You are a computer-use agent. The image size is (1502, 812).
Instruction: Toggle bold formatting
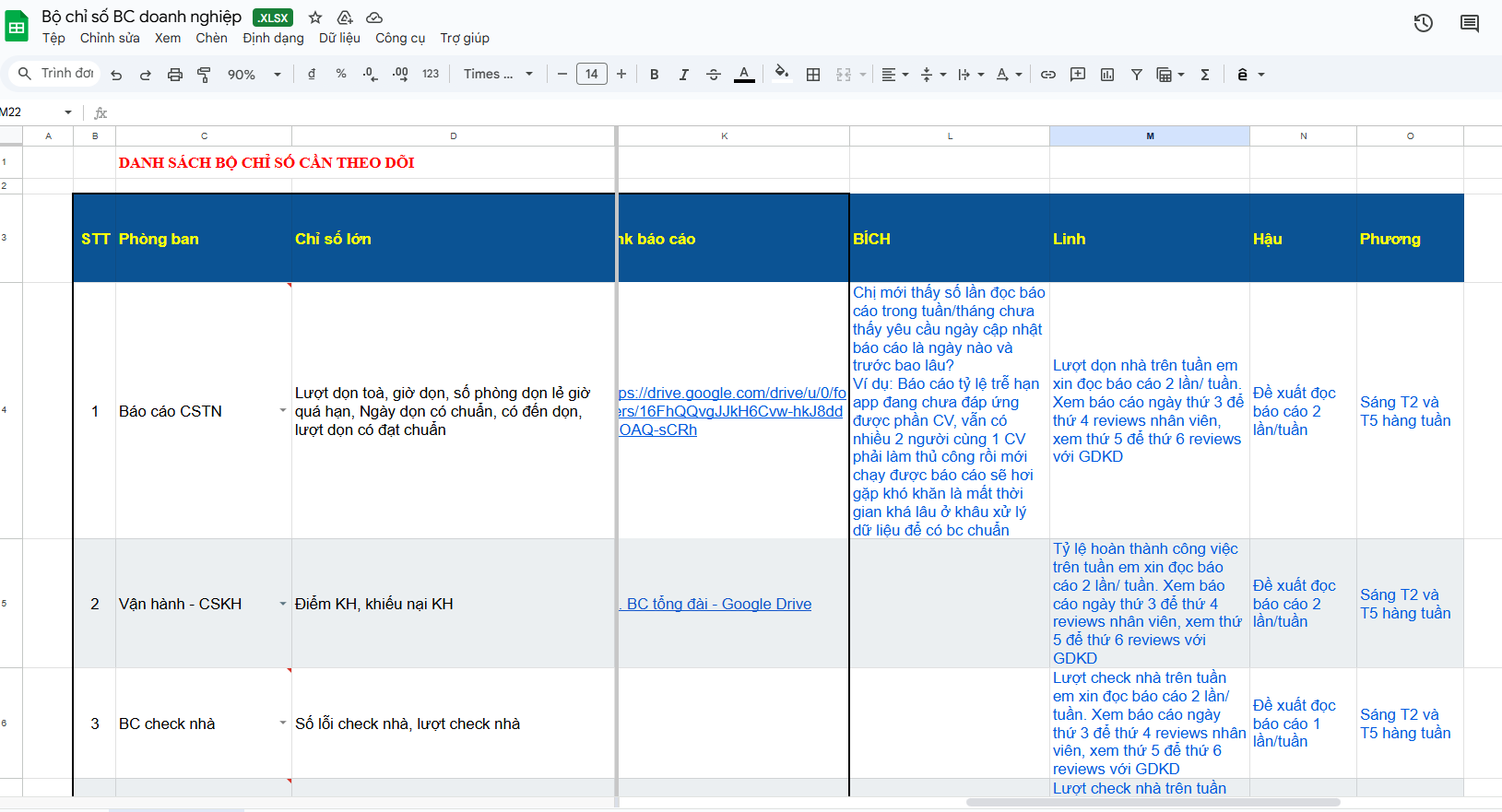[x=654, y=75]
